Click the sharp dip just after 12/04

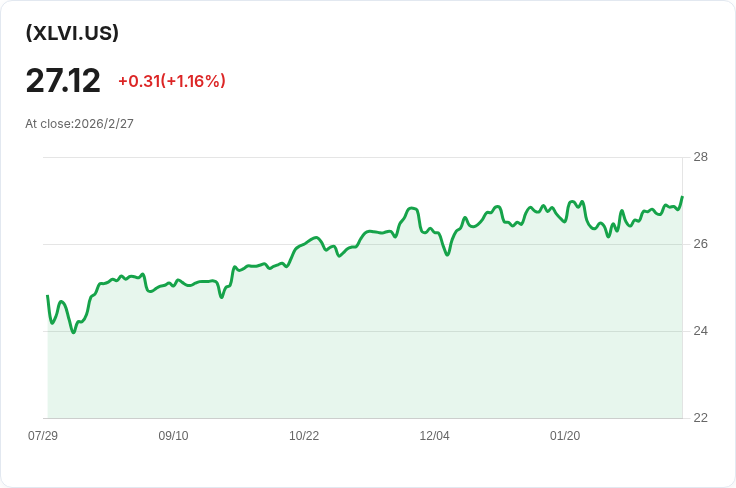[447, 255]
